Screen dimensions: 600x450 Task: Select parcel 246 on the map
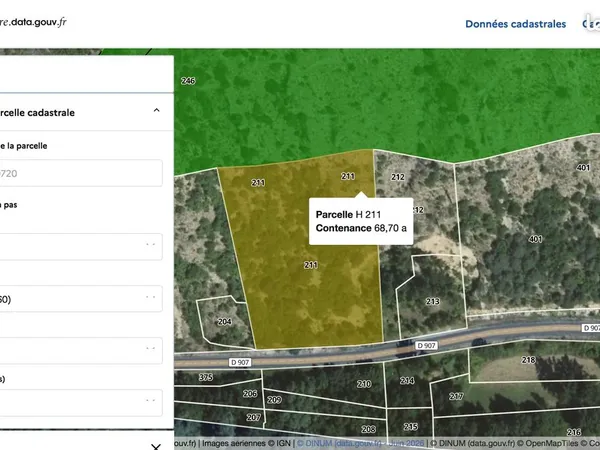pos(188,81)
